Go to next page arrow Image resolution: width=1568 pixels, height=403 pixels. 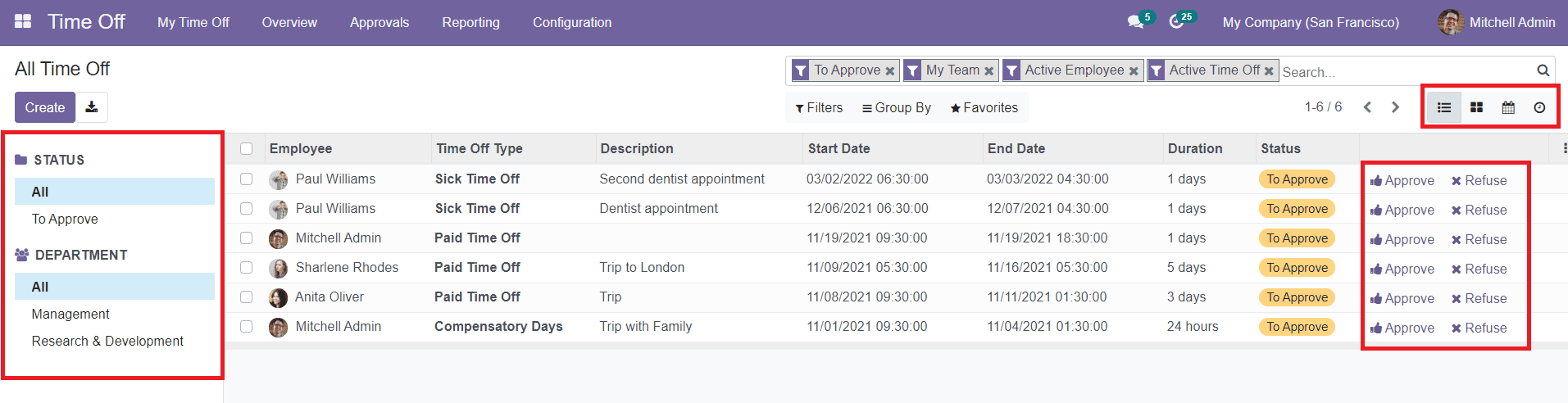[1395, 107]
